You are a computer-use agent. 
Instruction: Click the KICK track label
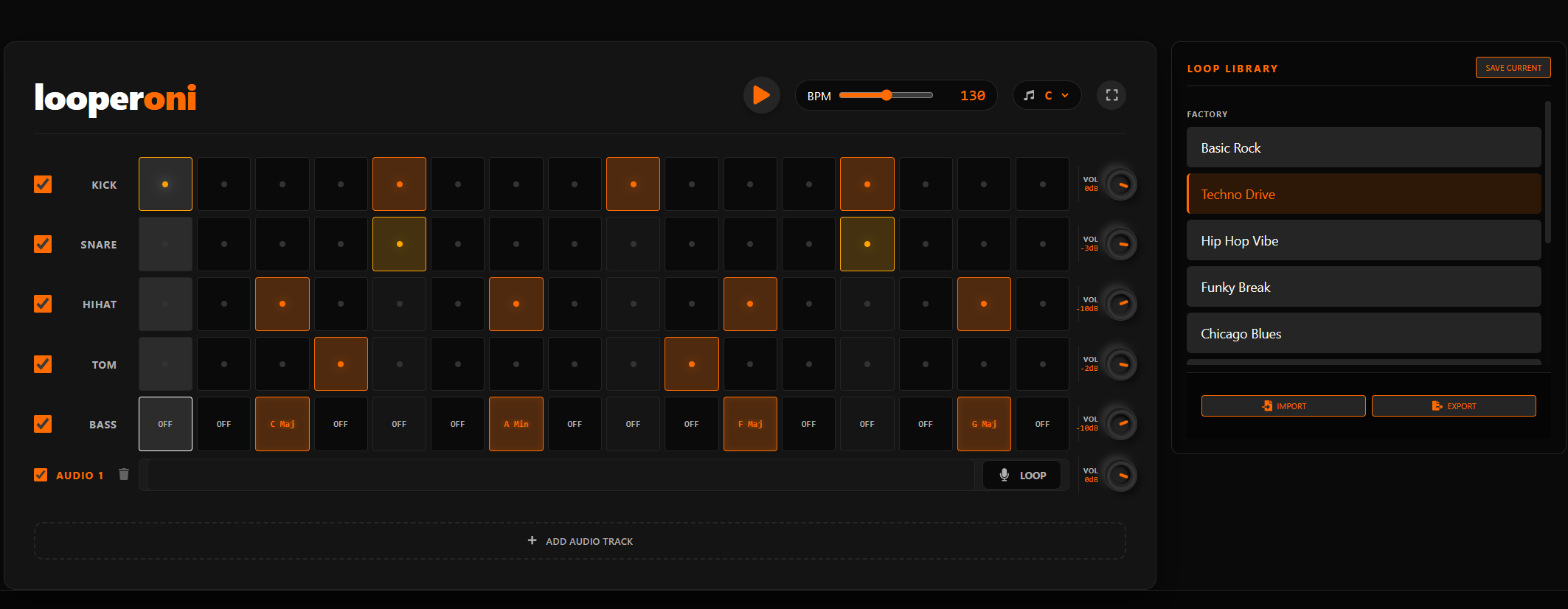coord(104,185)
